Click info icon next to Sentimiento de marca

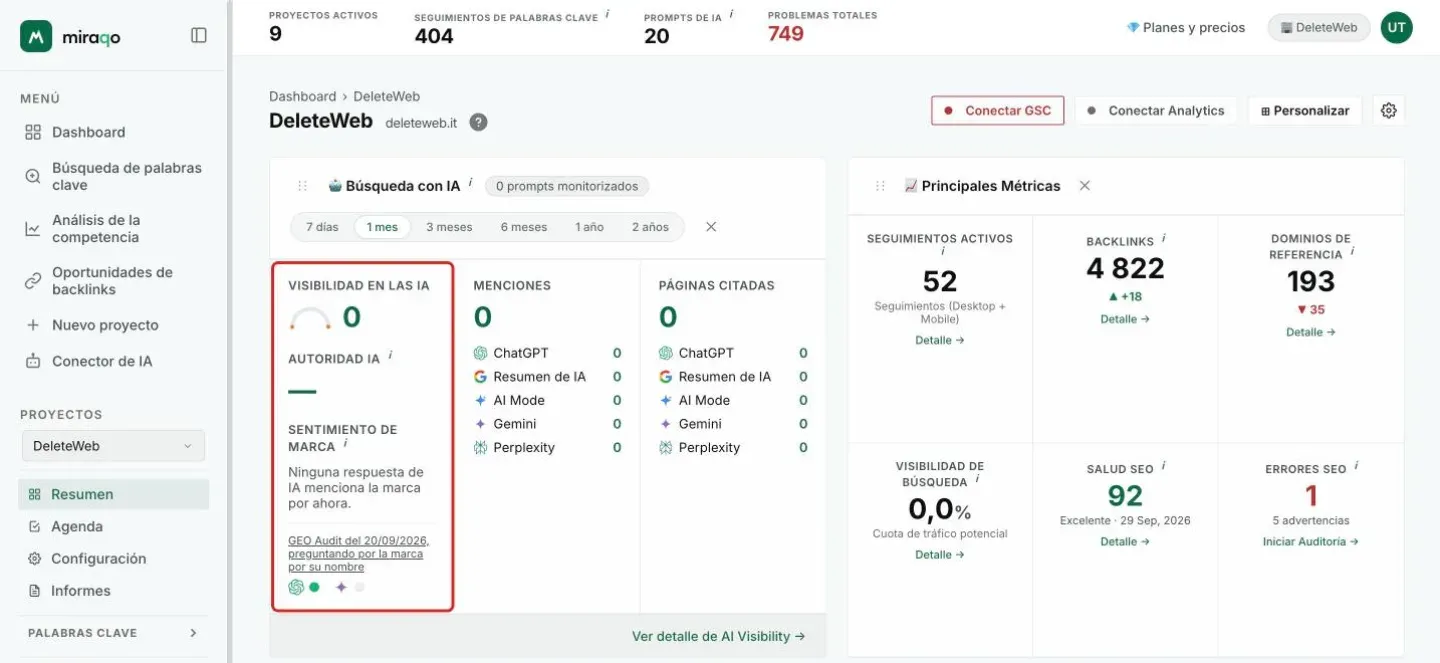tap(345, 443)
